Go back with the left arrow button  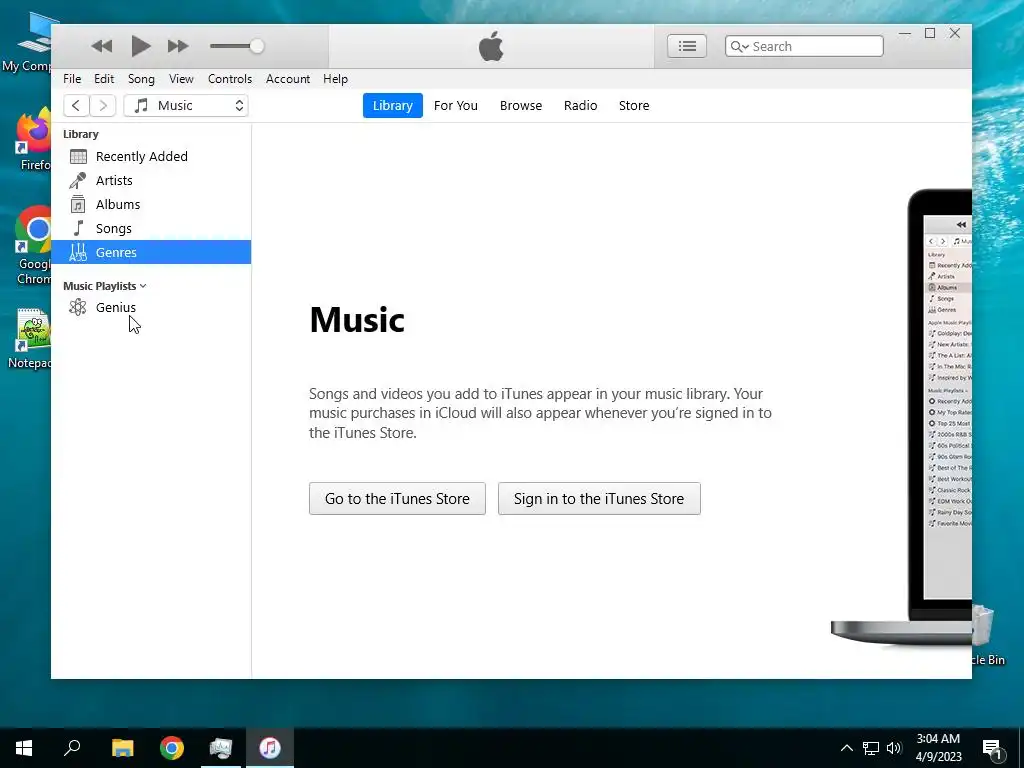[x=76, y=105]
